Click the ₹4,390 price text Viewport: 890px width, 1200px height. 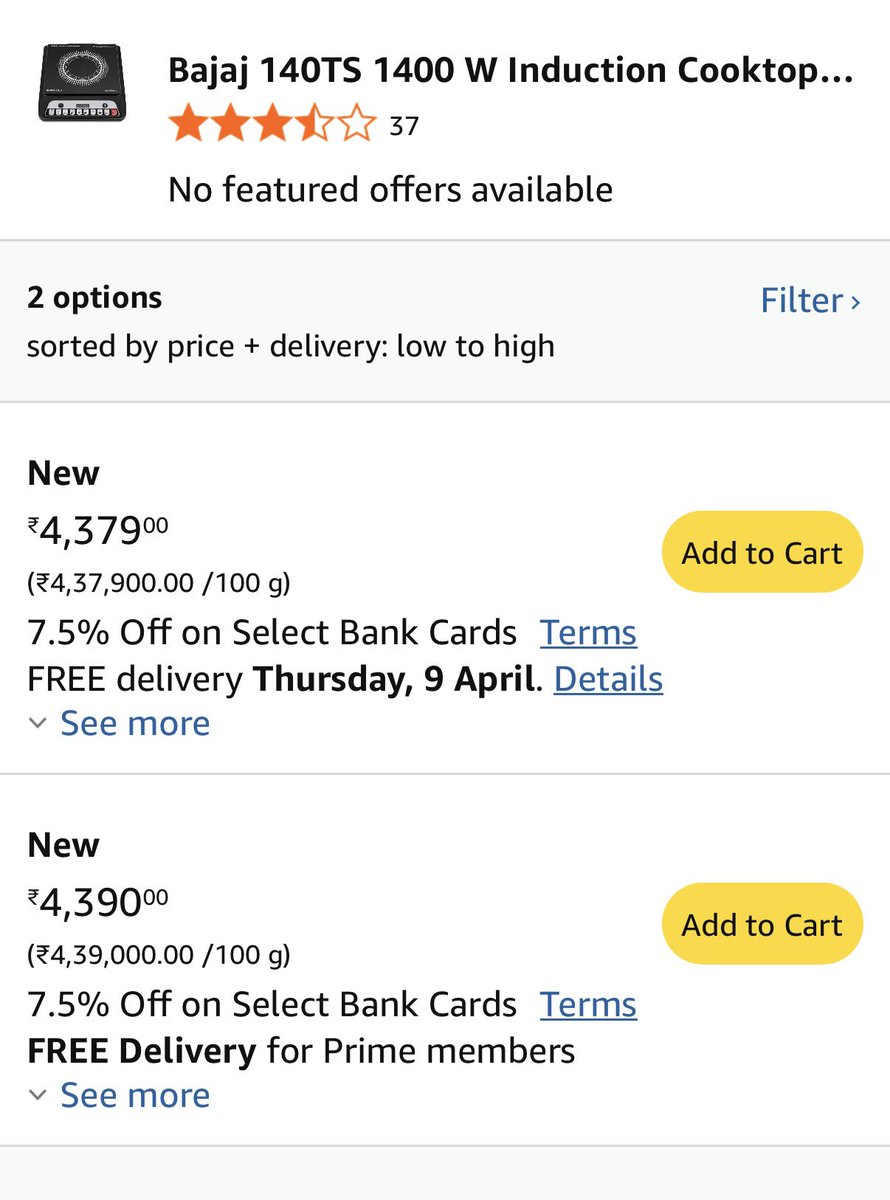coord(97,903)
